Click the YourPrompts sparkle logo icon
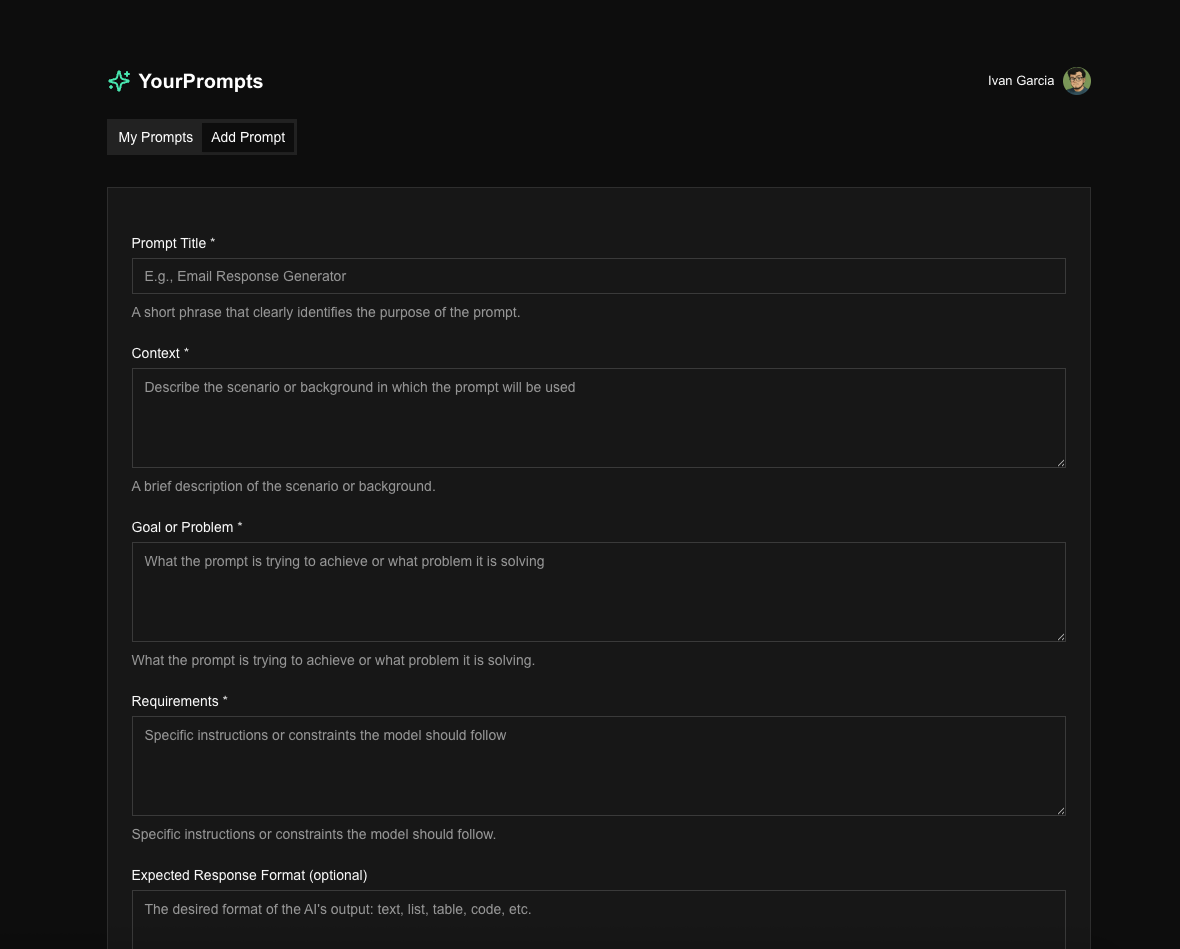Screen dimensions: 1180x949 119,81
